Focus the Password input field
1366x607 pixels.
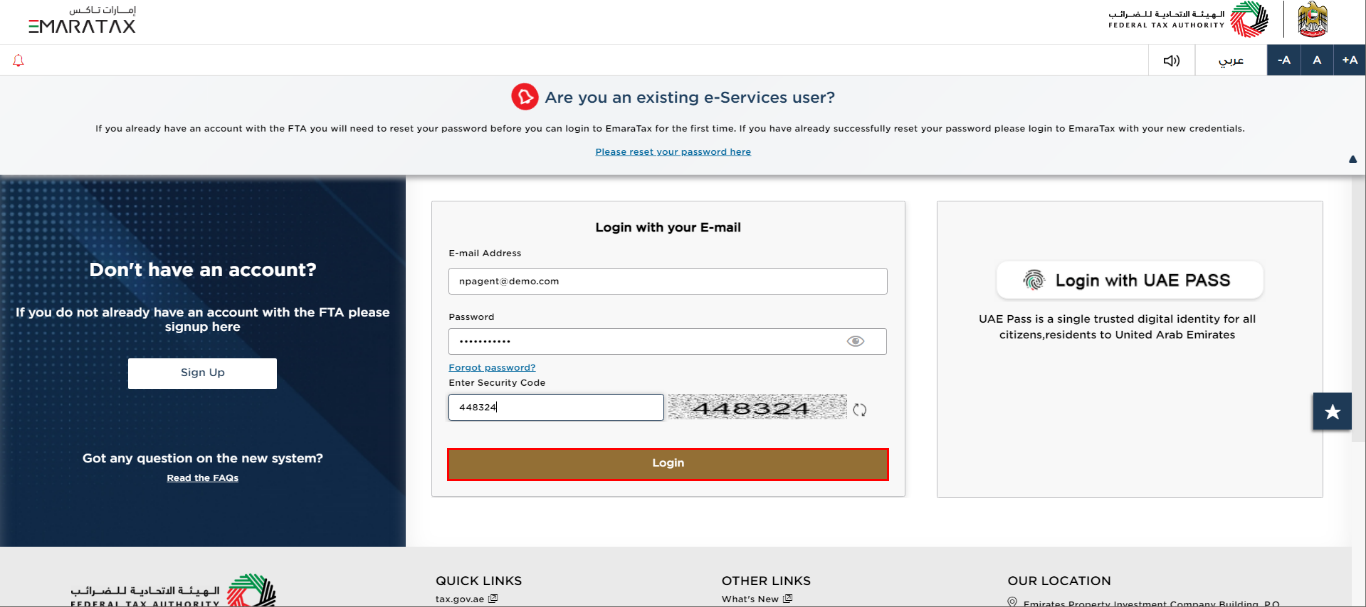click(668, 341)
